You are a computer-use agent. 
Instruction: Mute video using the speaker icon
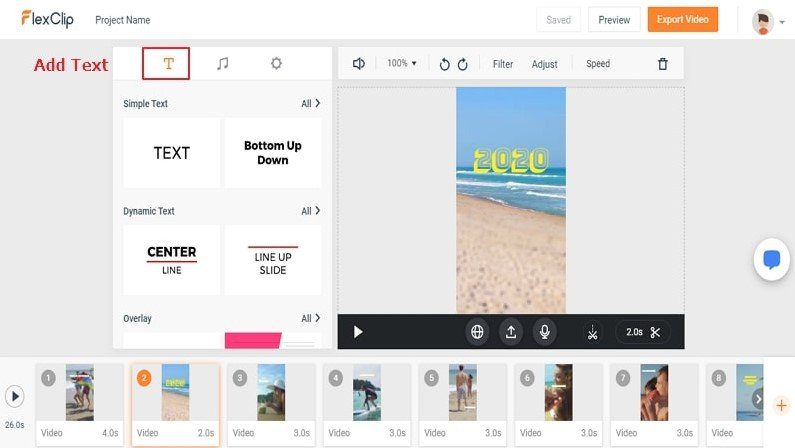pos(359,64)
